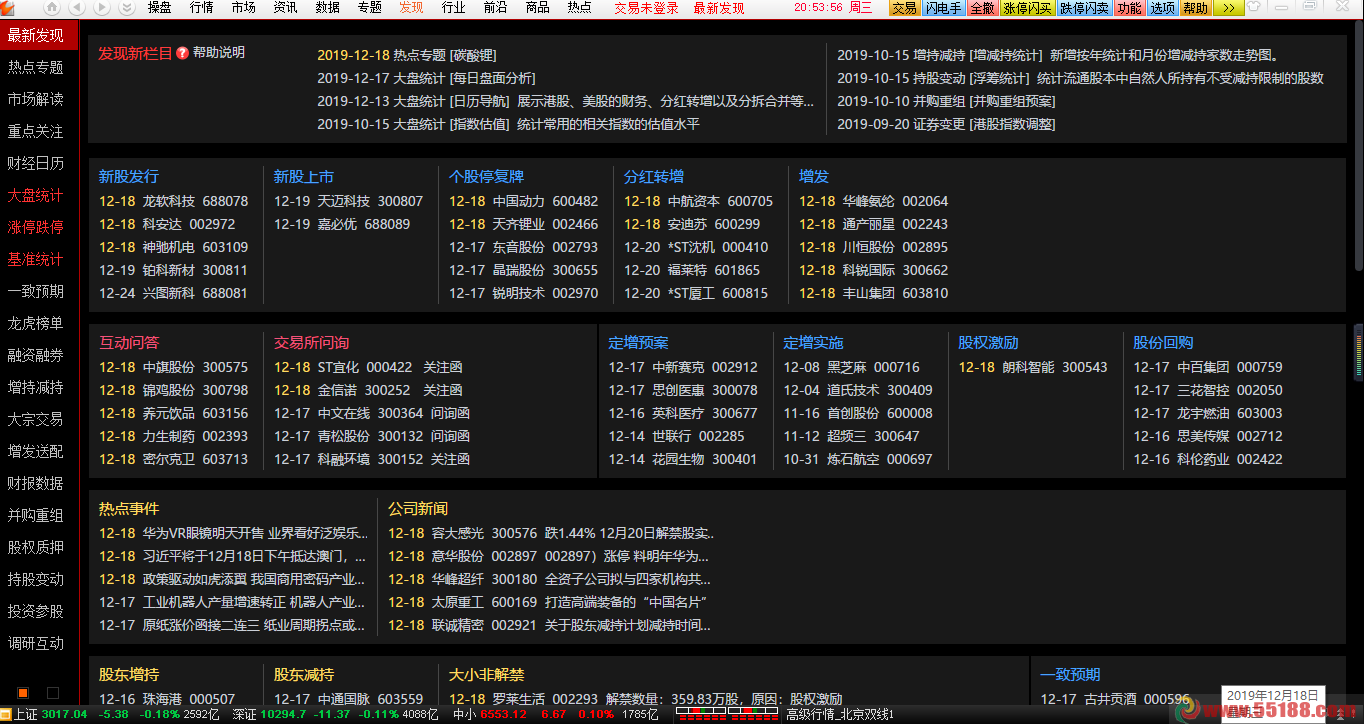
Task: Expand the yellow '>>' more tools button
Action: [1227, 8]
